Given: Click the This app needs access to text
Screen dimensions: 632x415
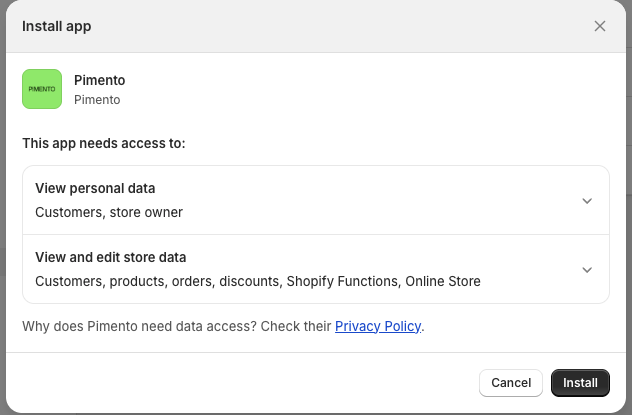Looking at the screenshot, I should coord(104,143).
